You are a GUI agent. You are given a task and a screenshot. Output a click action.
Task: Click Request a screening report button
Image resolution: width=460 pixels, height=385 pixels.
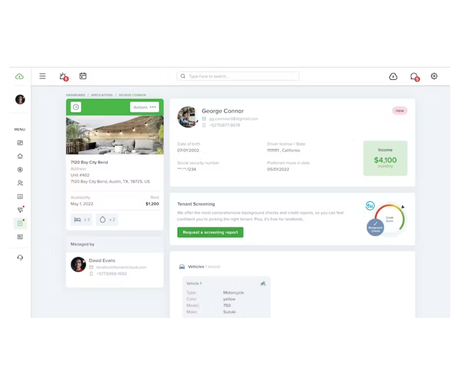[x=210, y=232]
